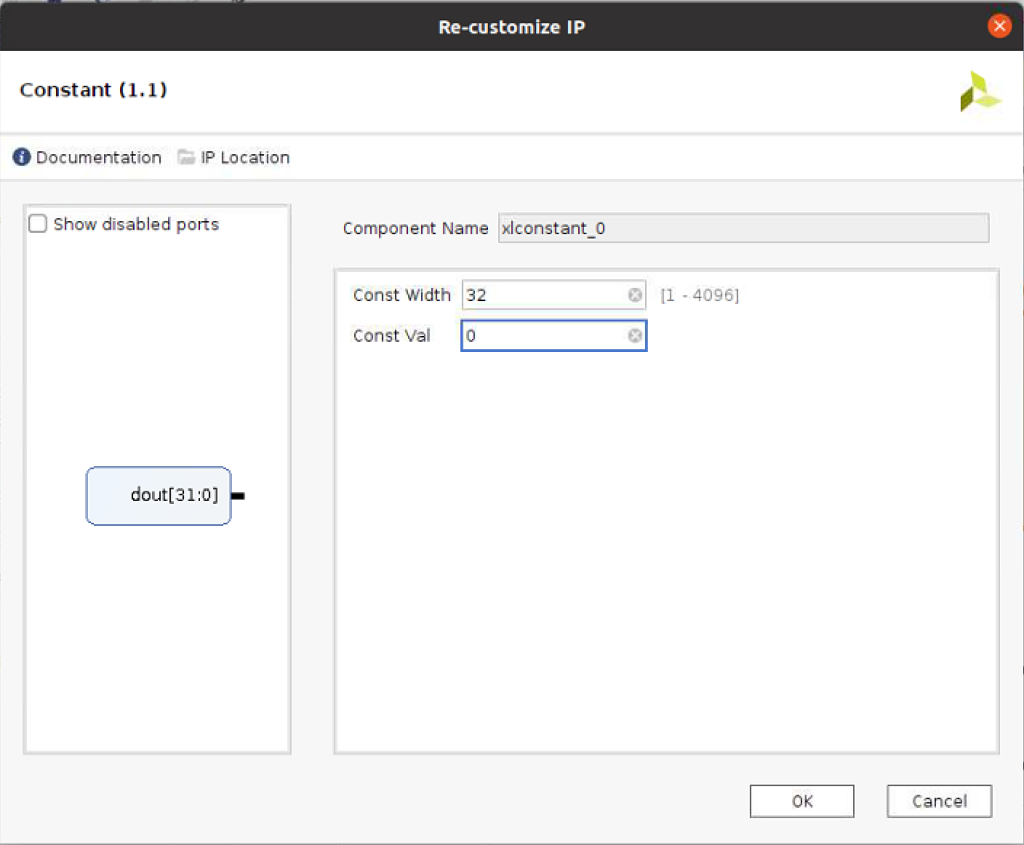Close the Re-customize IP dialog
Viewport: 1024px width, 845px height.
point(999,27)
